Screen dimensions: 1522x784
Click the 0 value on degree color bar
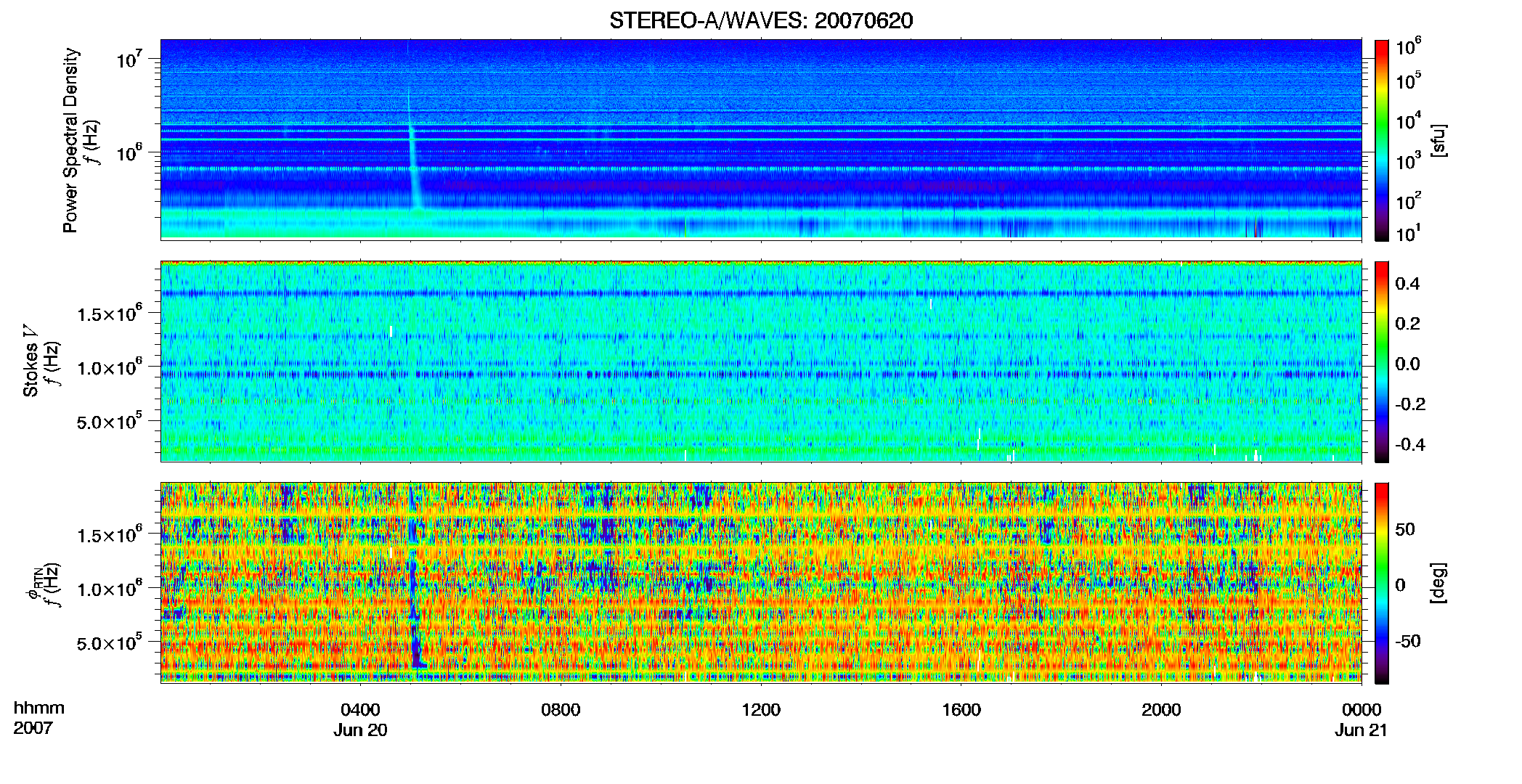[x=1400, y=585]
